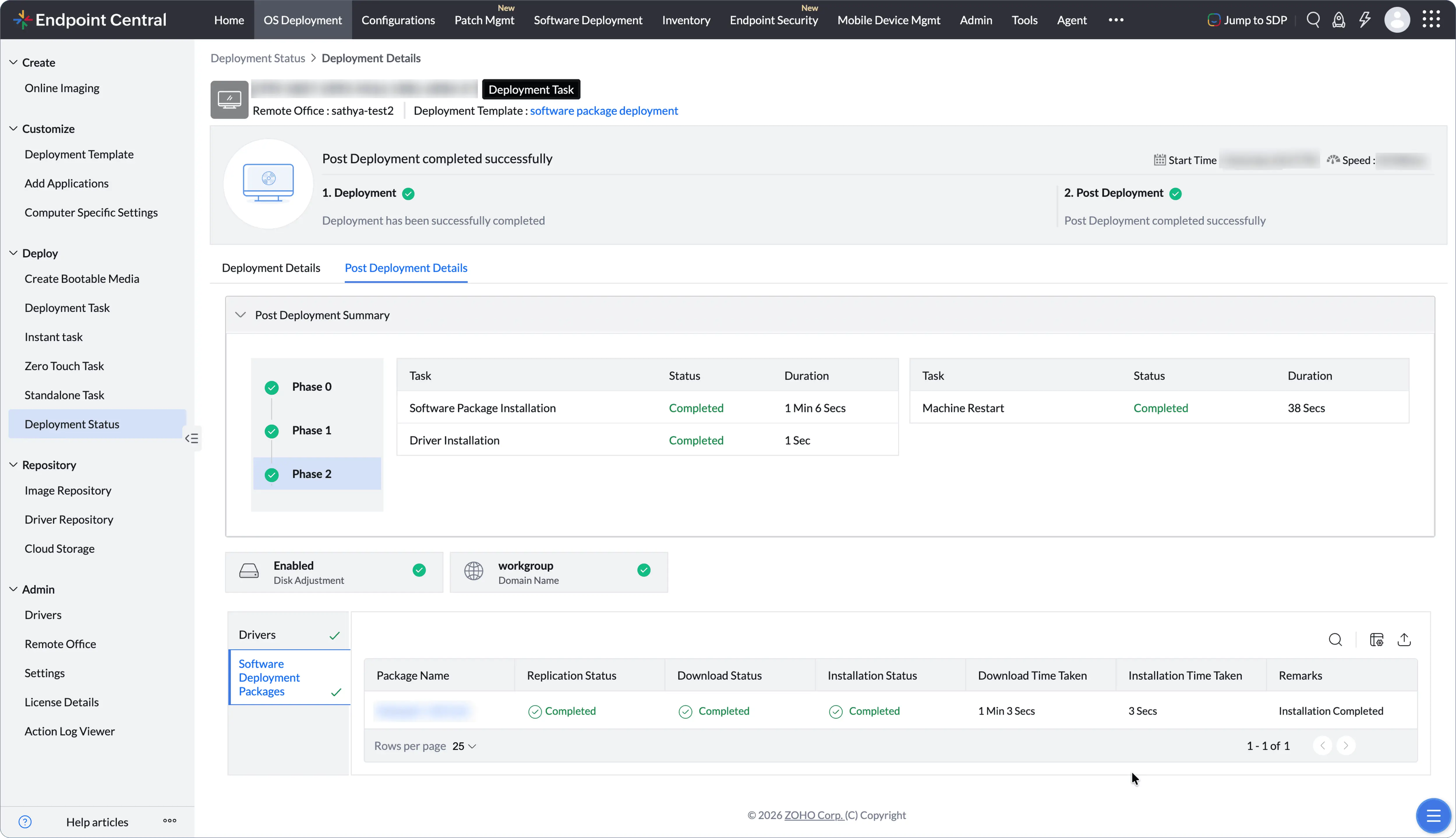Open the floating blue menu button
1456x838 pixels.
[x=1433, y=816]
